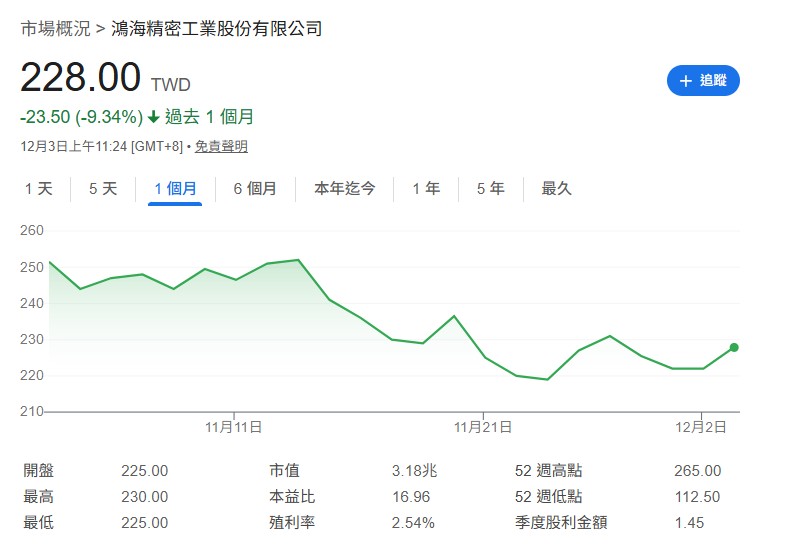Click the green end-point dot on chart
Screen dimensions: 786x548
pos(734,347)
